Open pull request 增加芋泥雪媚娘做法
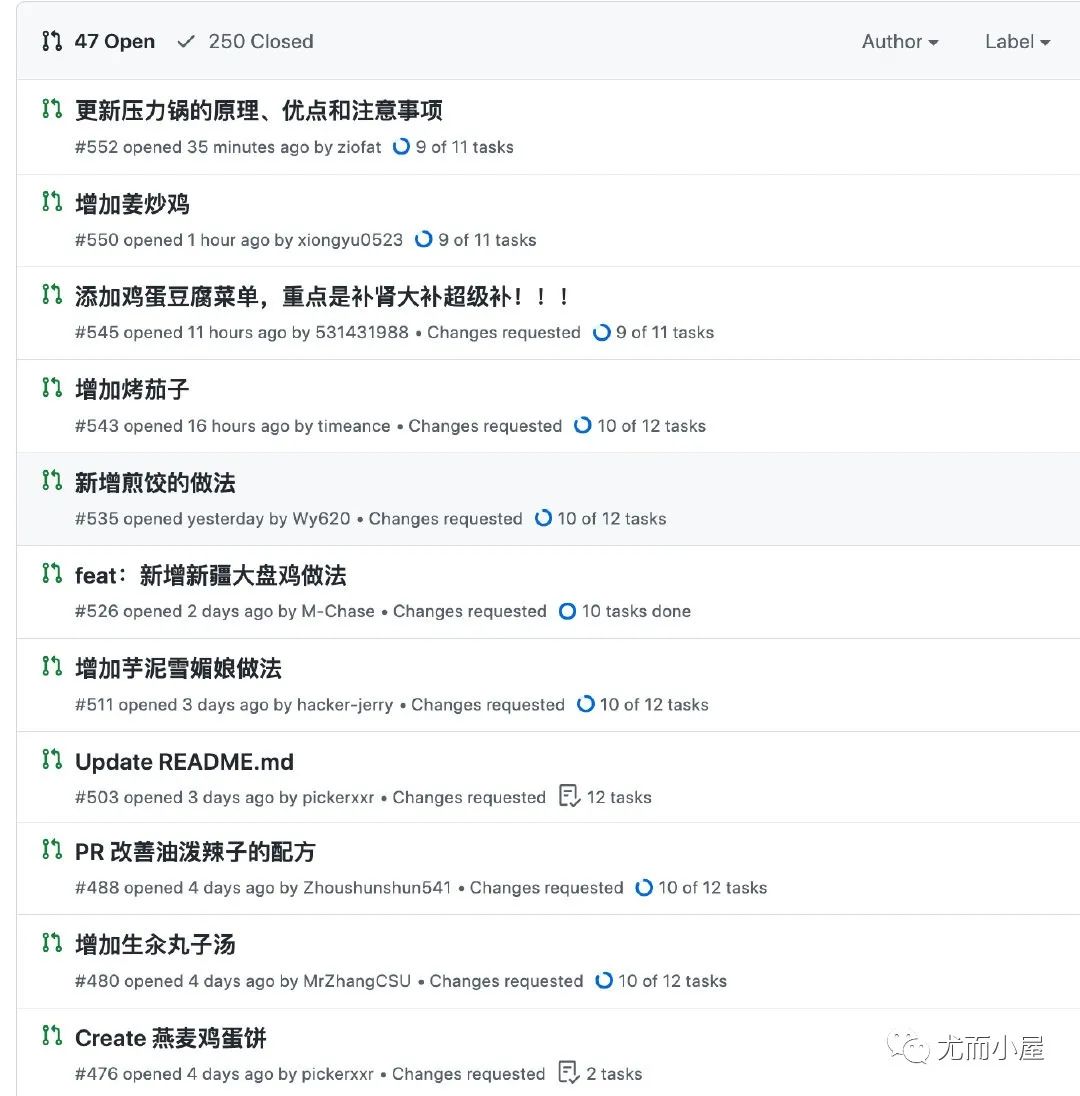This screenshot has height=1096, width=1080. [178, 668]
